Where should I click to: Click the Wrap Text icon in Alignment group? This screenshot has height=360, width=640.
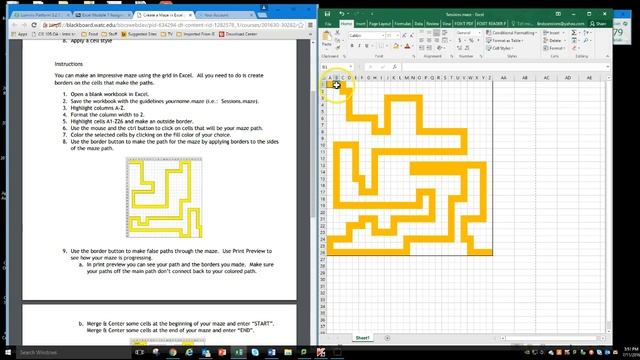tap(444, 33)
